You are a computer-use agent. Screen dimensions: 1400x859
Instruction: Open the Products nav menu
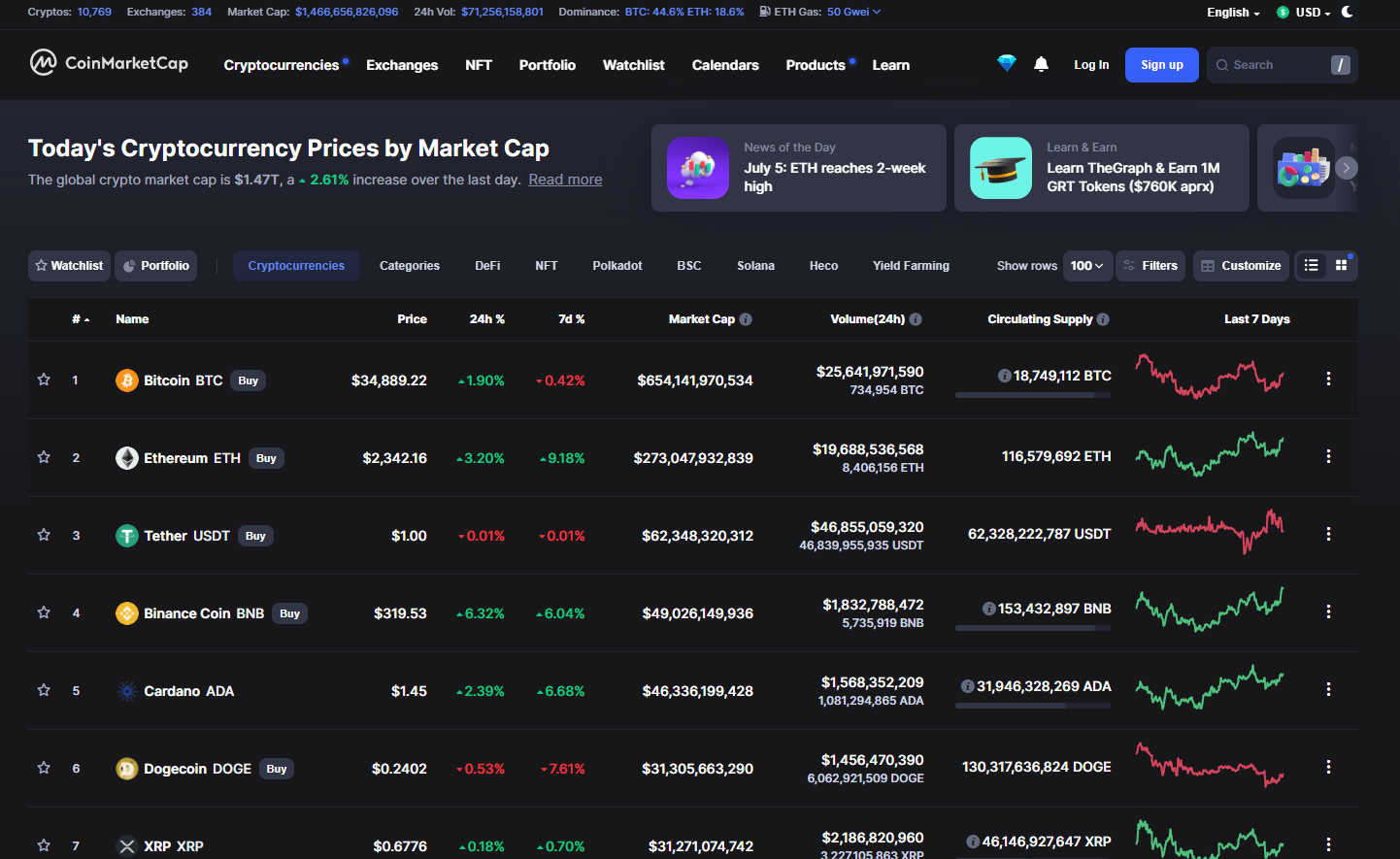(x=816, y=65)
